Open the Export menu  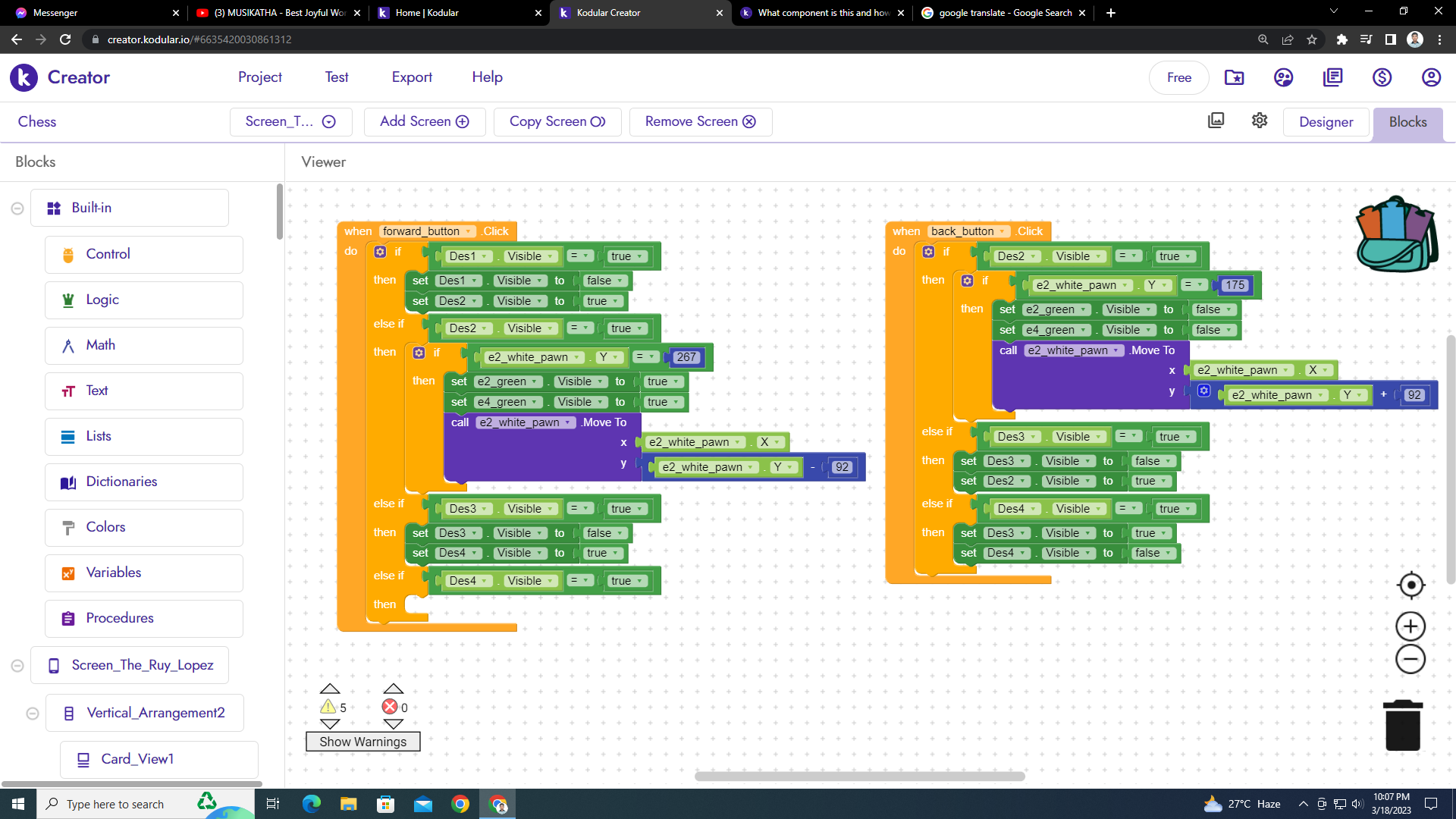coord(411,77)
